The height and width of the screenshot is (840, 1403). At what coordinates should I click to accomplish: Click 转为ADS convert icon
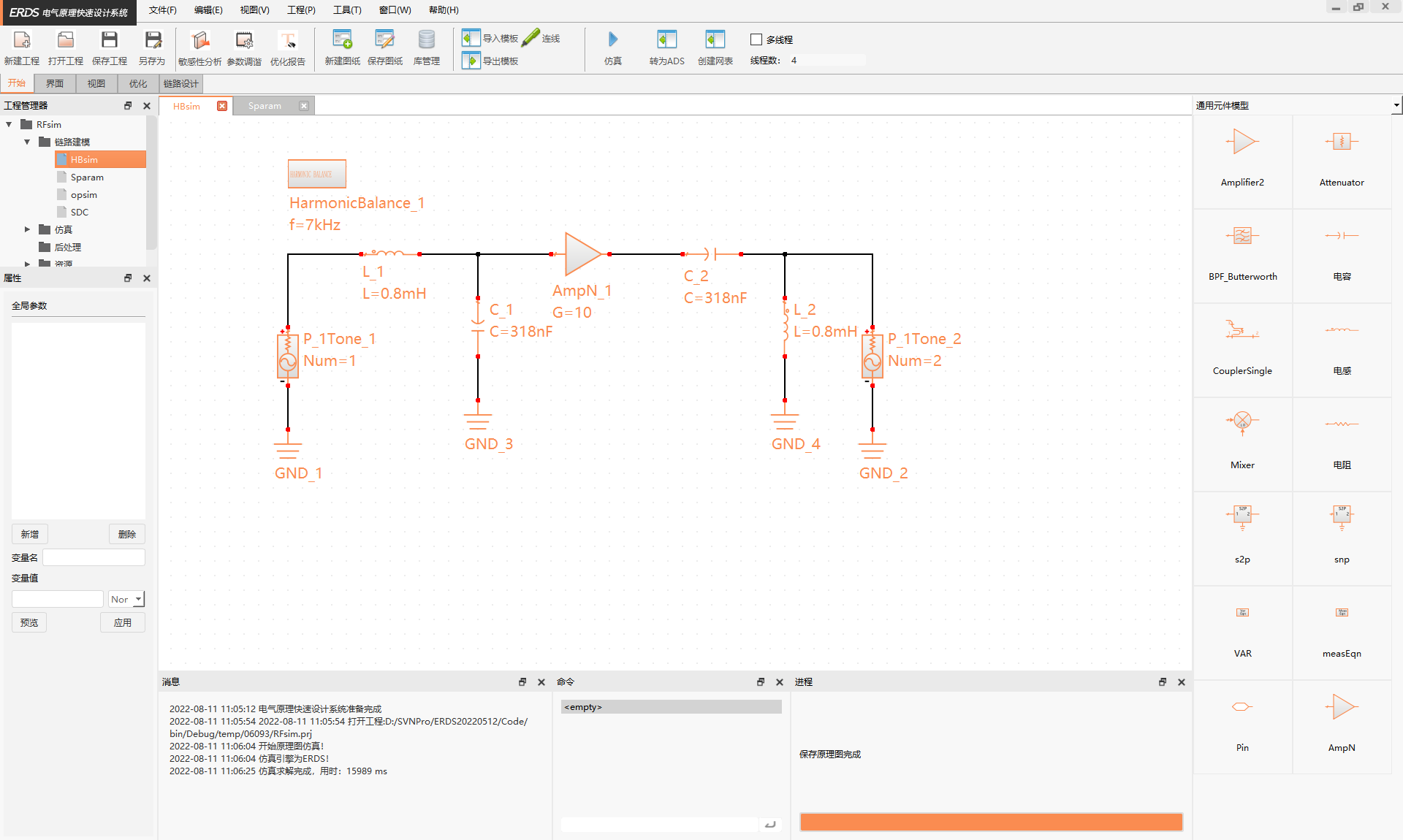667,39
